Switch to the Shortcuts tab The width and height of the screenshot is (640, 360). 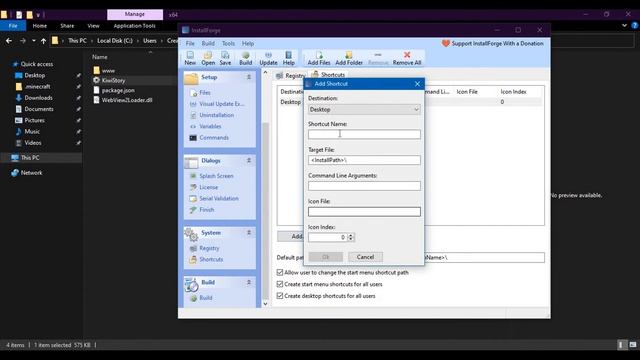click(328, 75)
